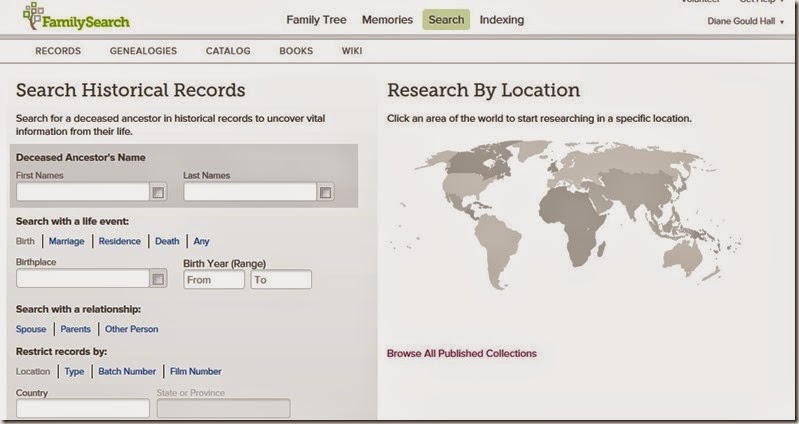Click the FamilySearch tree logo

point(76,17)
